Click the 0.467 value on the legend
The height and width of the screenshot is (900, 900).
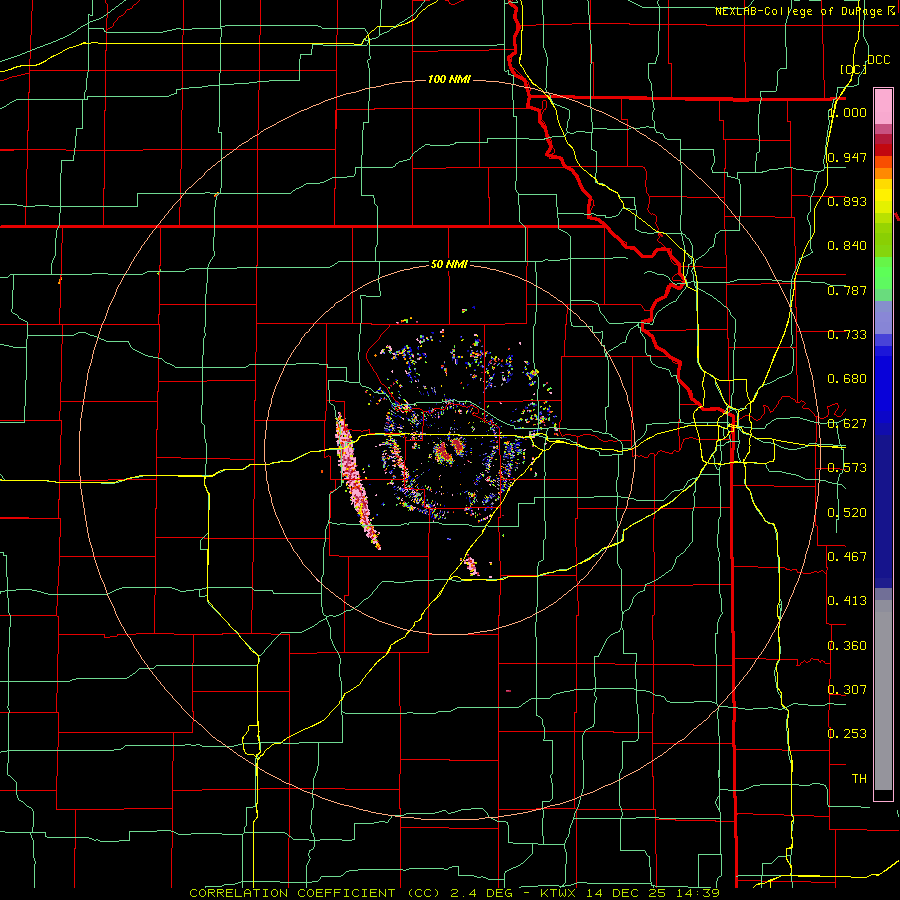point(847,556)
